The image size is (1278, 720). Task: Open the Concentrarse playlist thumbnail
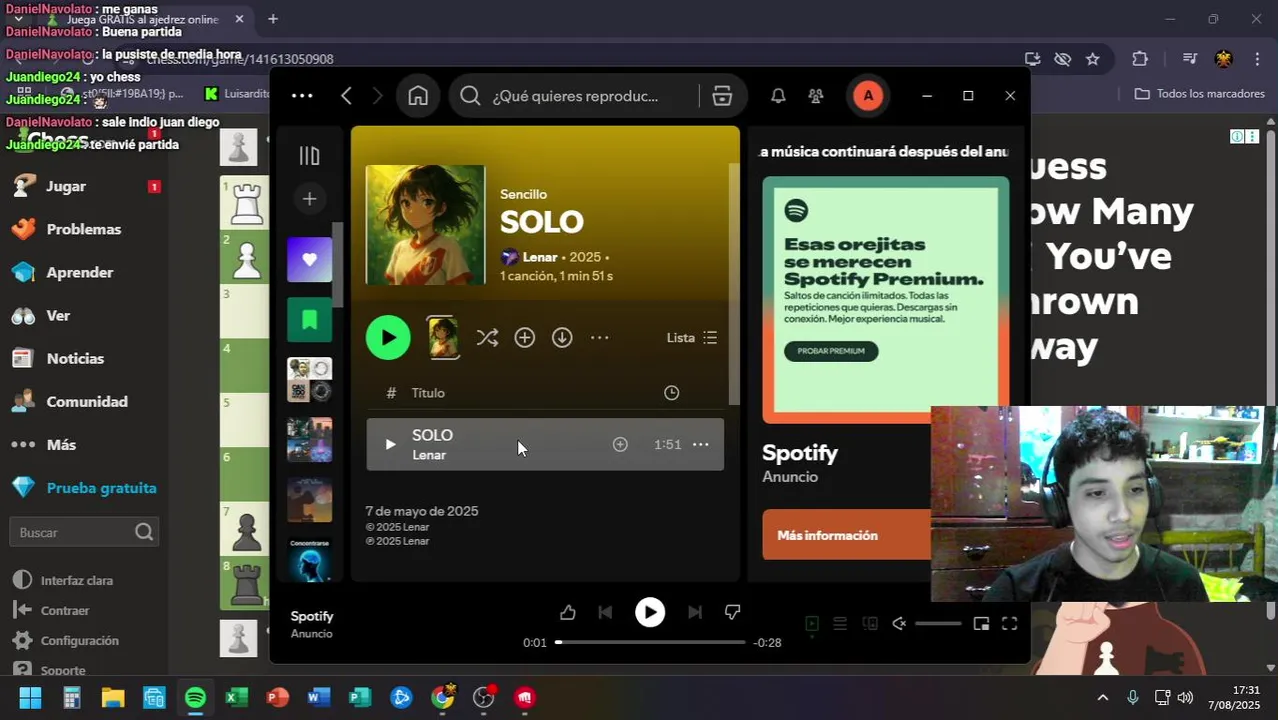pyautogui.click(x=309, y=560)
